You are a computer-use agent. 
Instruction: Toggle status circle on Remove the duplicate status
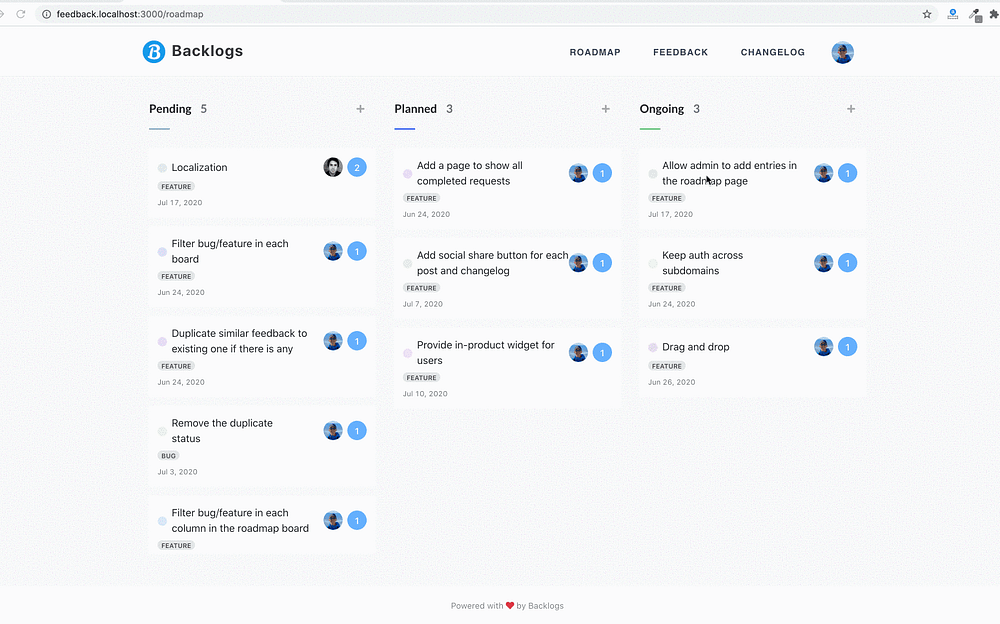[162, 431]
